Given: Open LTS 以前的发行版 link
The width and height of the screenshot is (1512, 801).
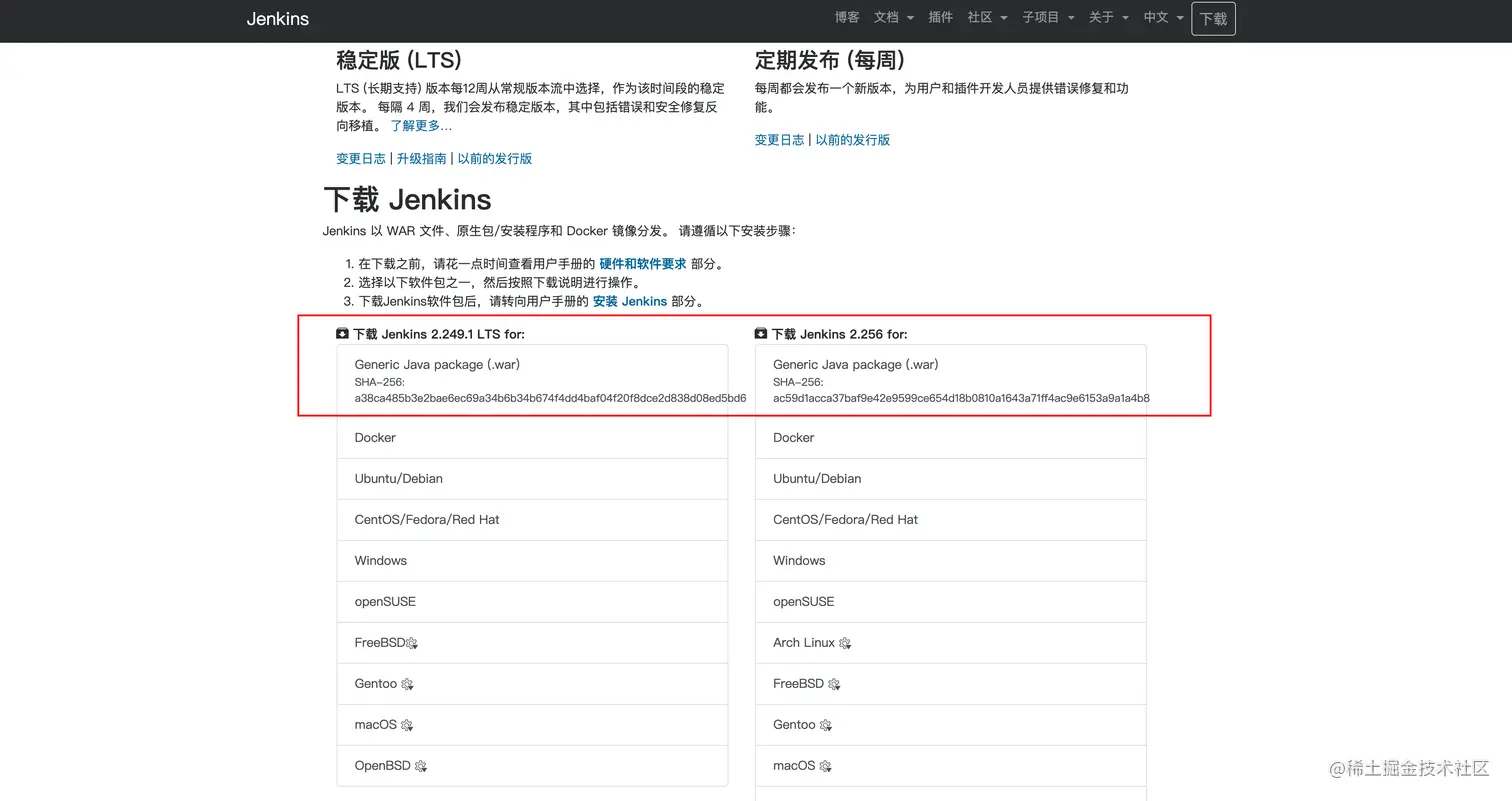Looking at the screenshot, I should pyautogui.click(x=495, y=159).
